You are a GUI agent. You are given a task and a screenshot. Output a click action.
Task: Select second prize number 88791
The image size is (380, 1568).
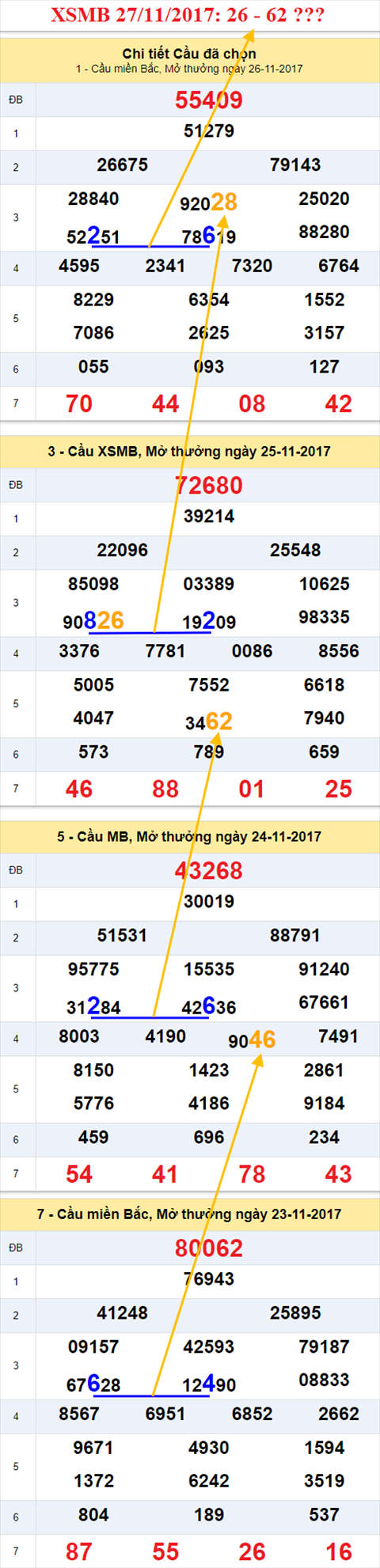click(x=295, y=936)
